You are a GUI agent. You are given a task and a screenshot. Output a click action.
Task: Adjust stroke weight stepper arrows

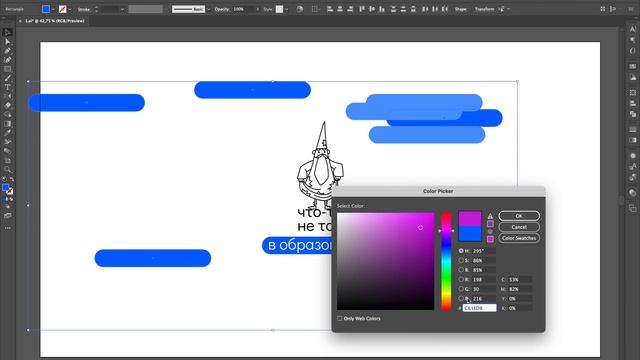(96, 9)
